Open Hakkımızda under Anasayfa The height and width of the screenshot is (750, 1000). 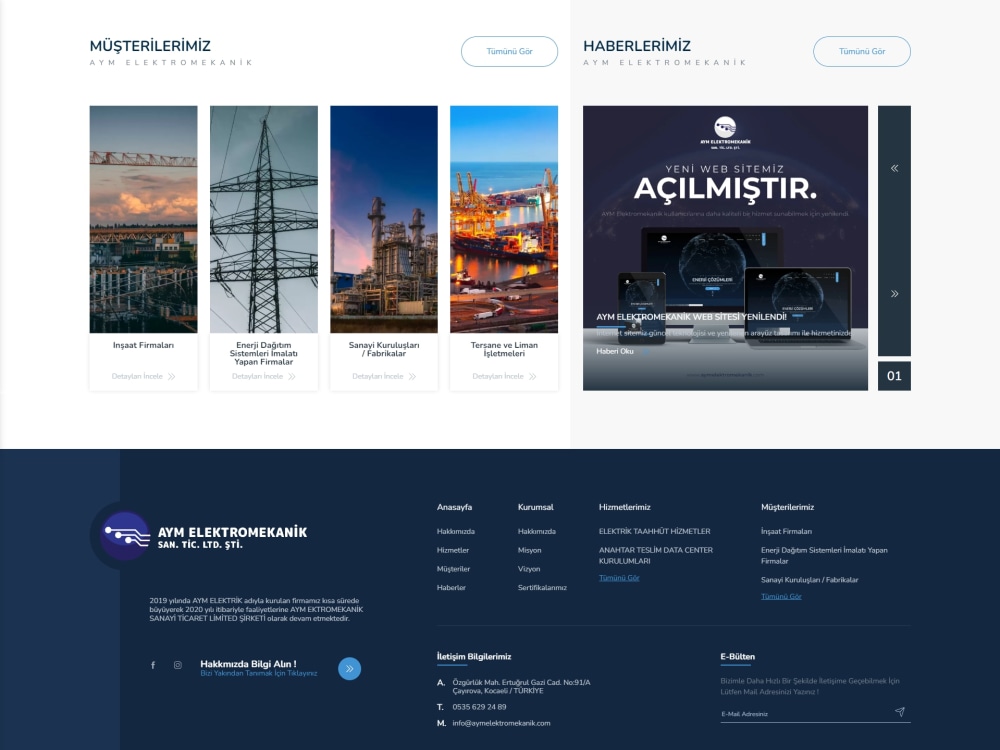[455, 531]
